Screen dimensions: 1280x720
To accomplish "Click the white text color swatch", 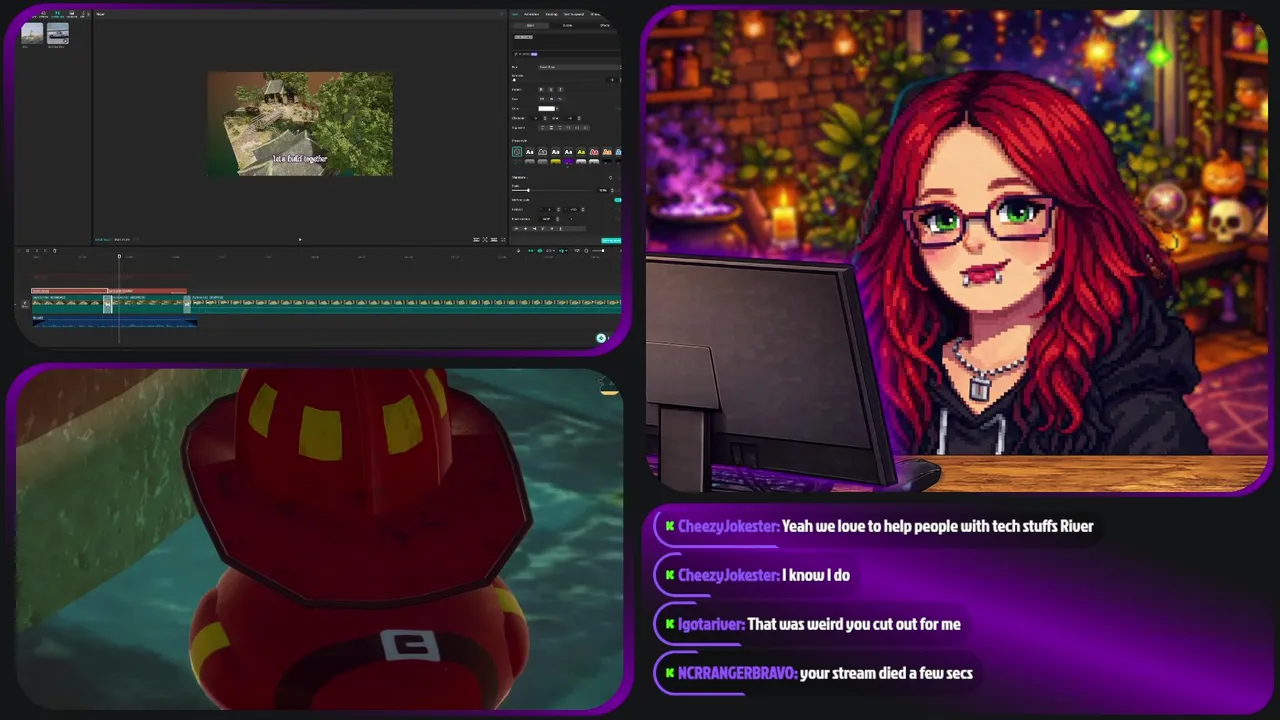I will pyautogui.click(x=547, y=109).
